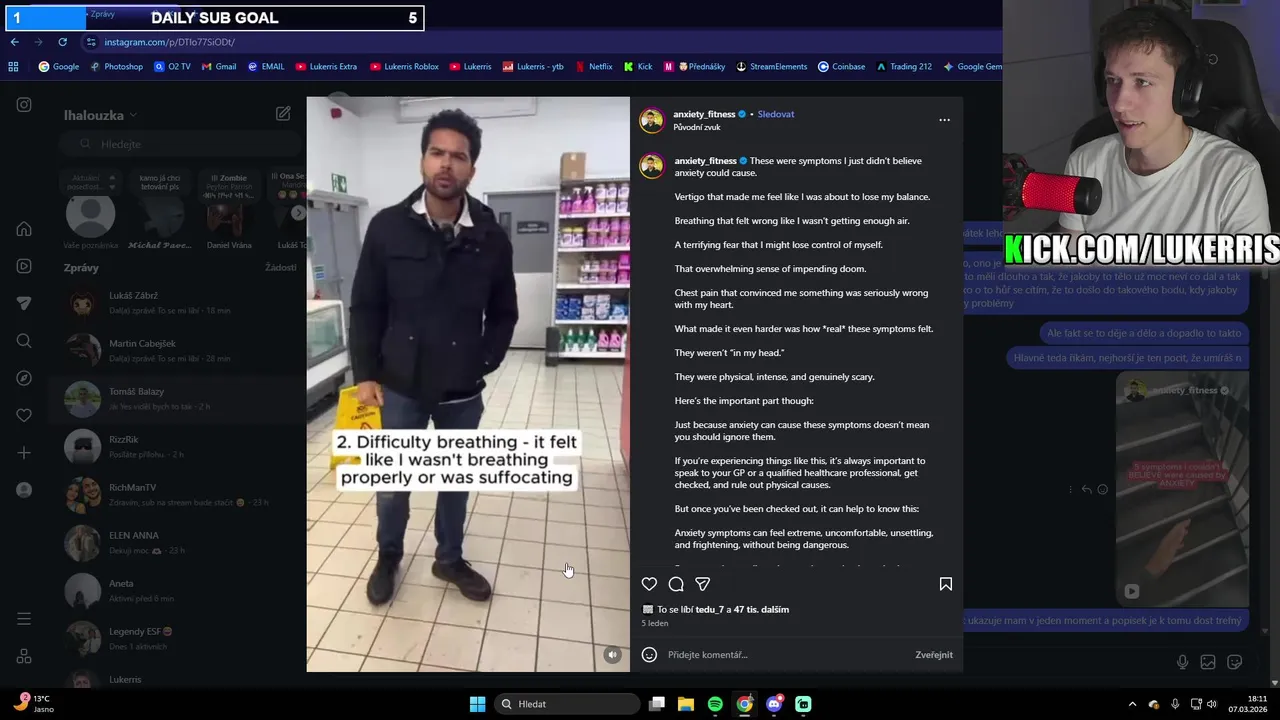Image resolution: width=1280 pixels, height=720 pixels.
Task: Open the Photoshop bookmark
Action: pos(116,67)
